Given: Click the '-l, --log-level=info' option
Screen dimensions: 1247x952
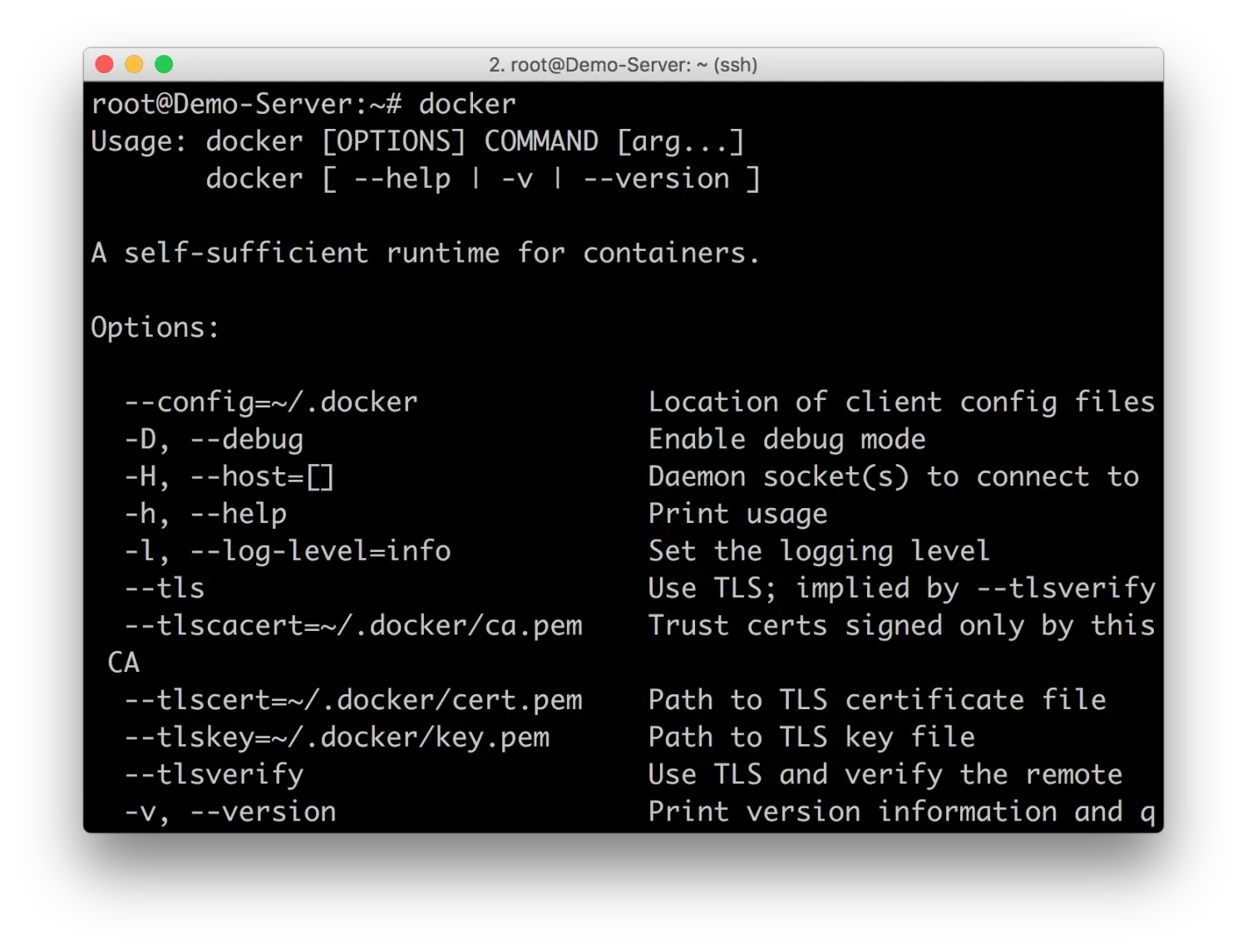Looking at the screenshot, I should [288, 551].
